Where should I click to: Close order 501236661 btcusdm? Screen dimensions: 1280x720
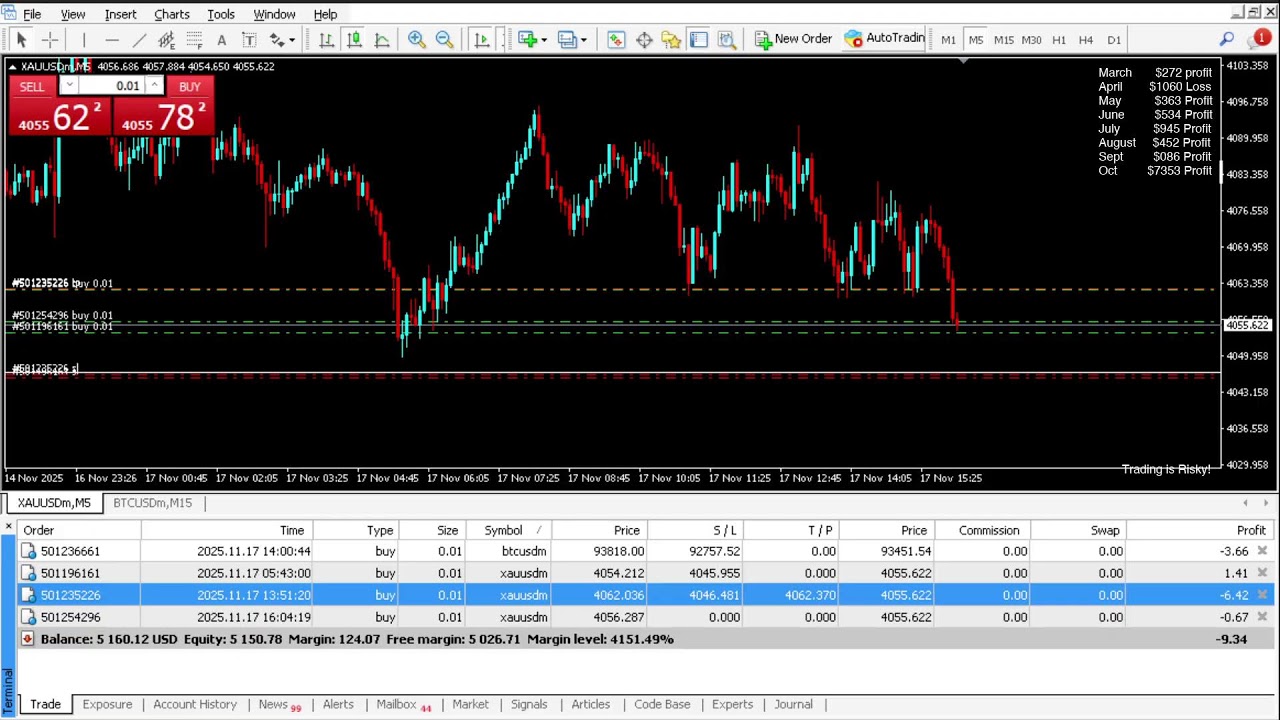(1262, 551)
